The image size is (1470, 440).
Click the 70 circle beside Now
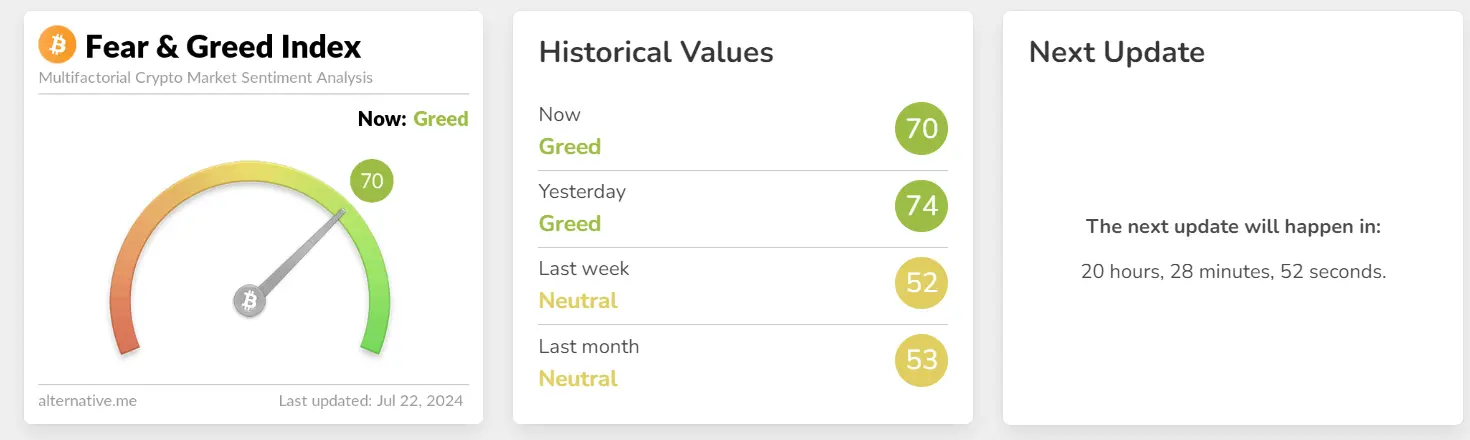pyautogui.click(x=921, y=128)
